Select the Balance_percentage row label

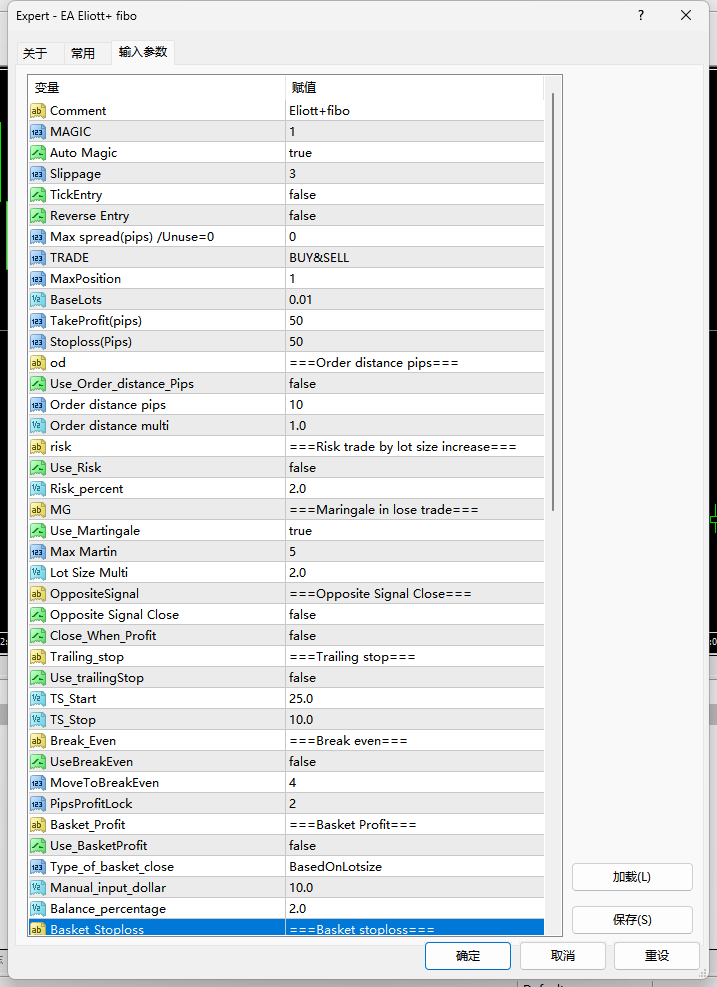click(x=108, y=909)
